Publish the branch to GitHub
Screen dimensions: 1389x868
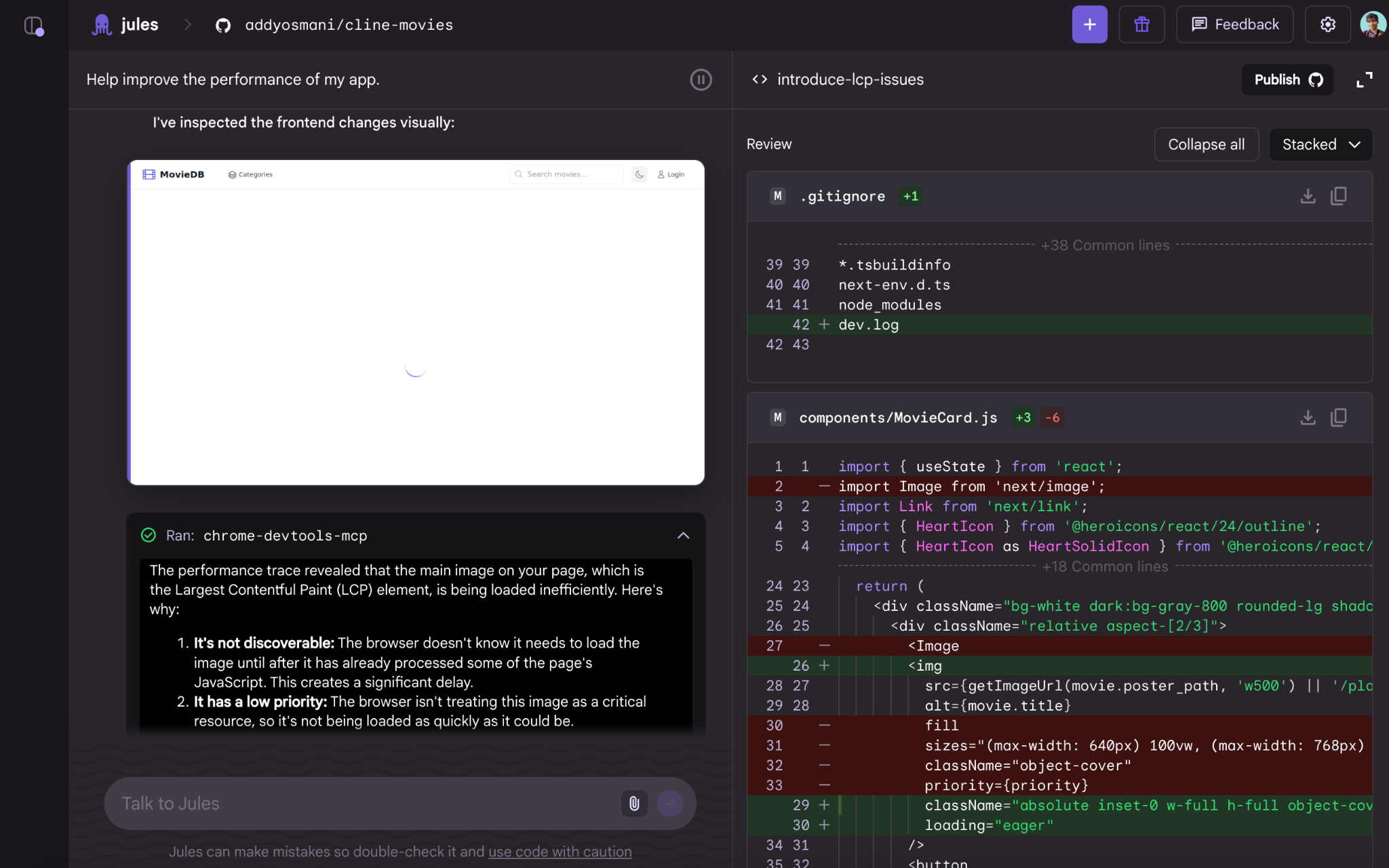[1287, 80]
